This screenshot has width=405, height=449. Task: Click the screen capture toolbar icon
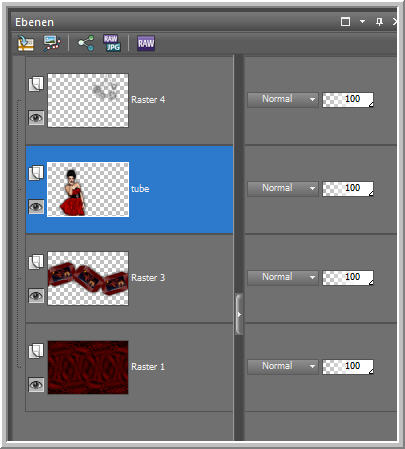52,43
